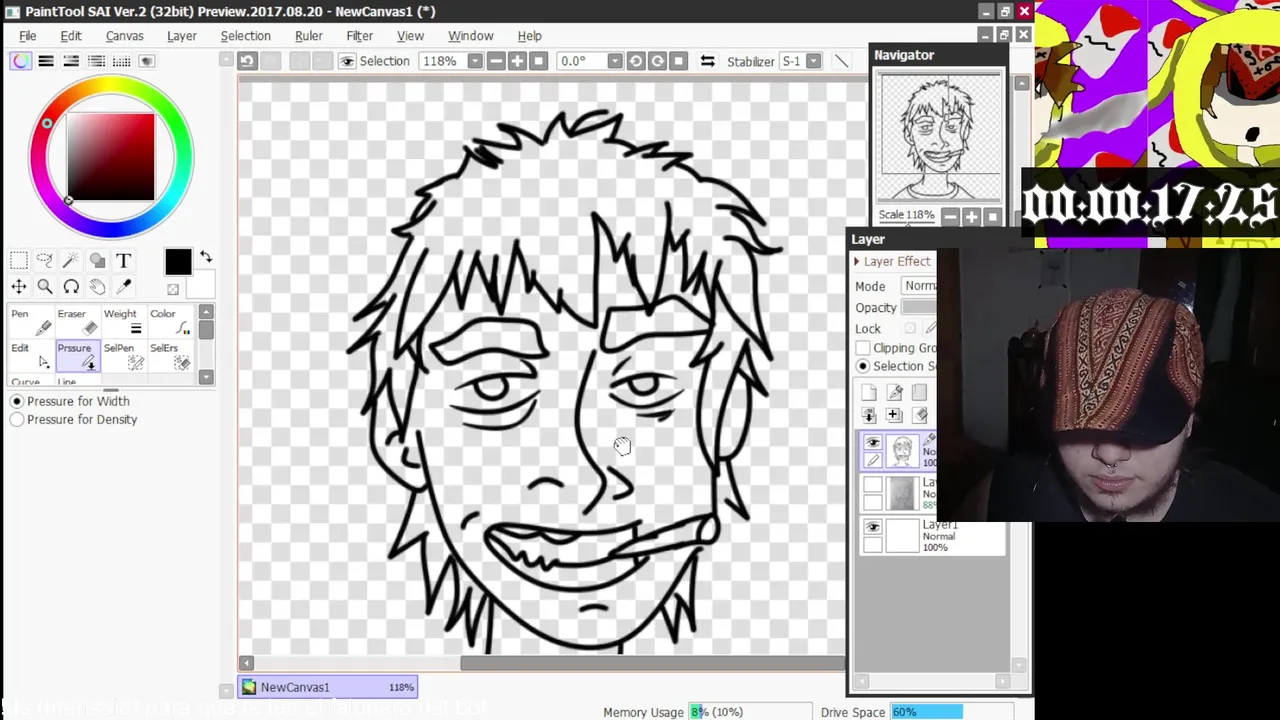
Task: Open the rotation angle dropdown
Action: [614, 61]
